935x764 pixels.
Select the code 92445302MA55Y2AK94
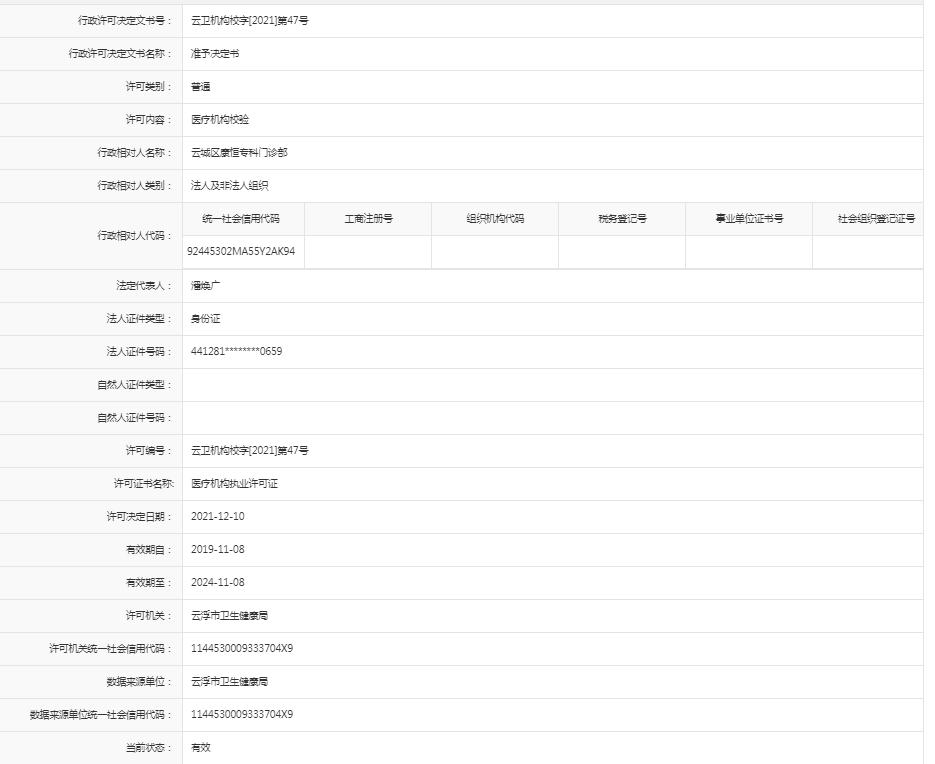pyautogui.click(x=241, y=251)
